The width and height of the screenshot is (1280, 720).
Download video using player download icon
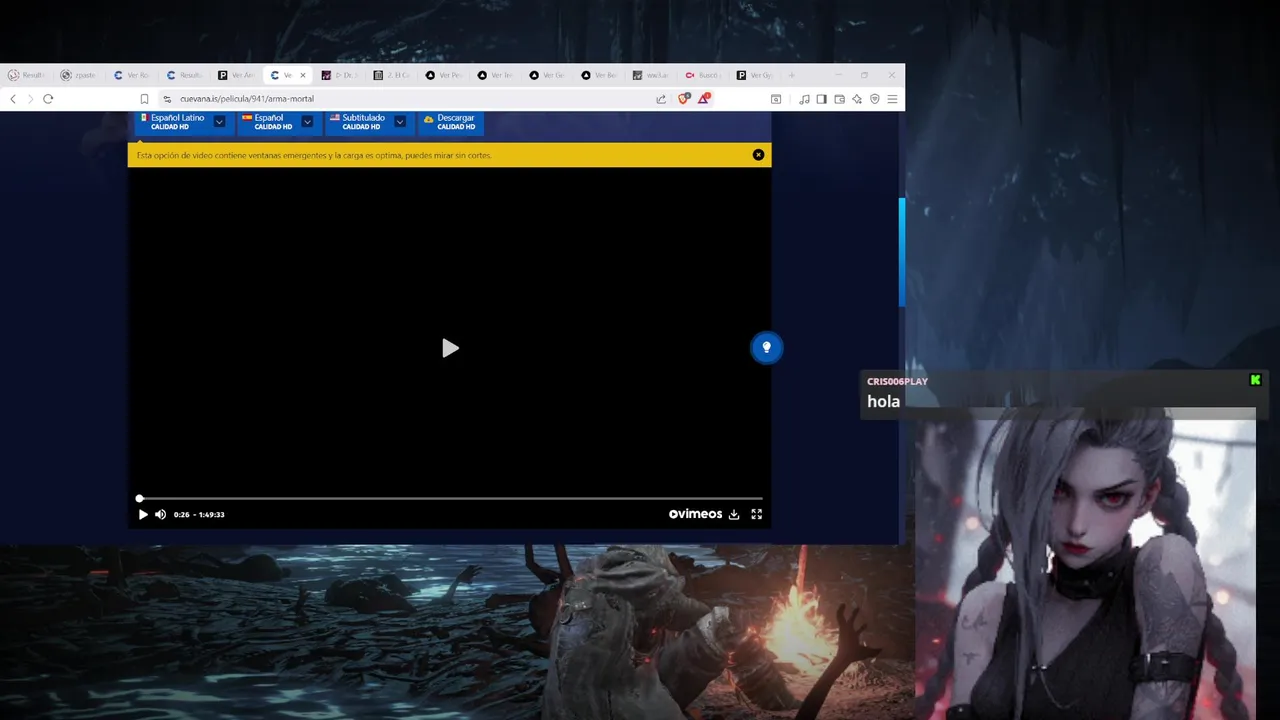tap(734, 514)
